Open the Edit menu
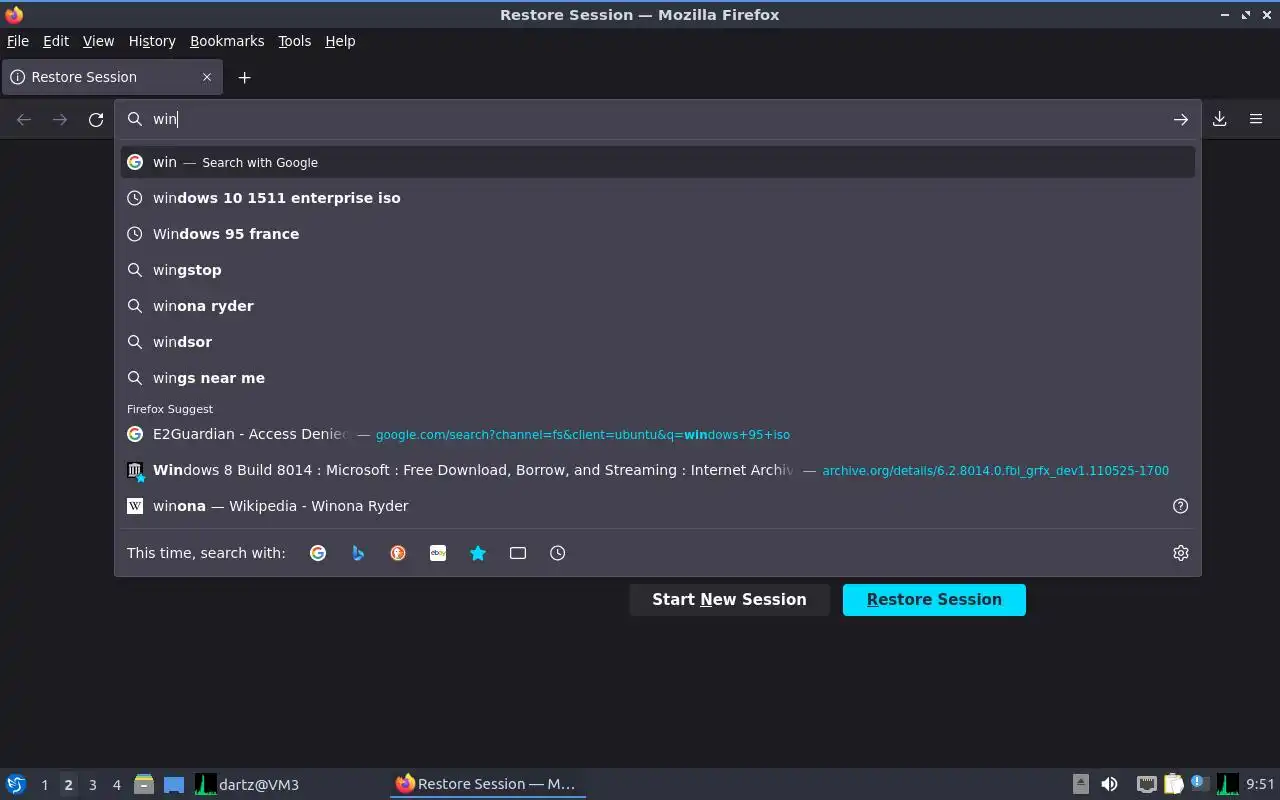Screen dimensions: 1280x800 56,41
